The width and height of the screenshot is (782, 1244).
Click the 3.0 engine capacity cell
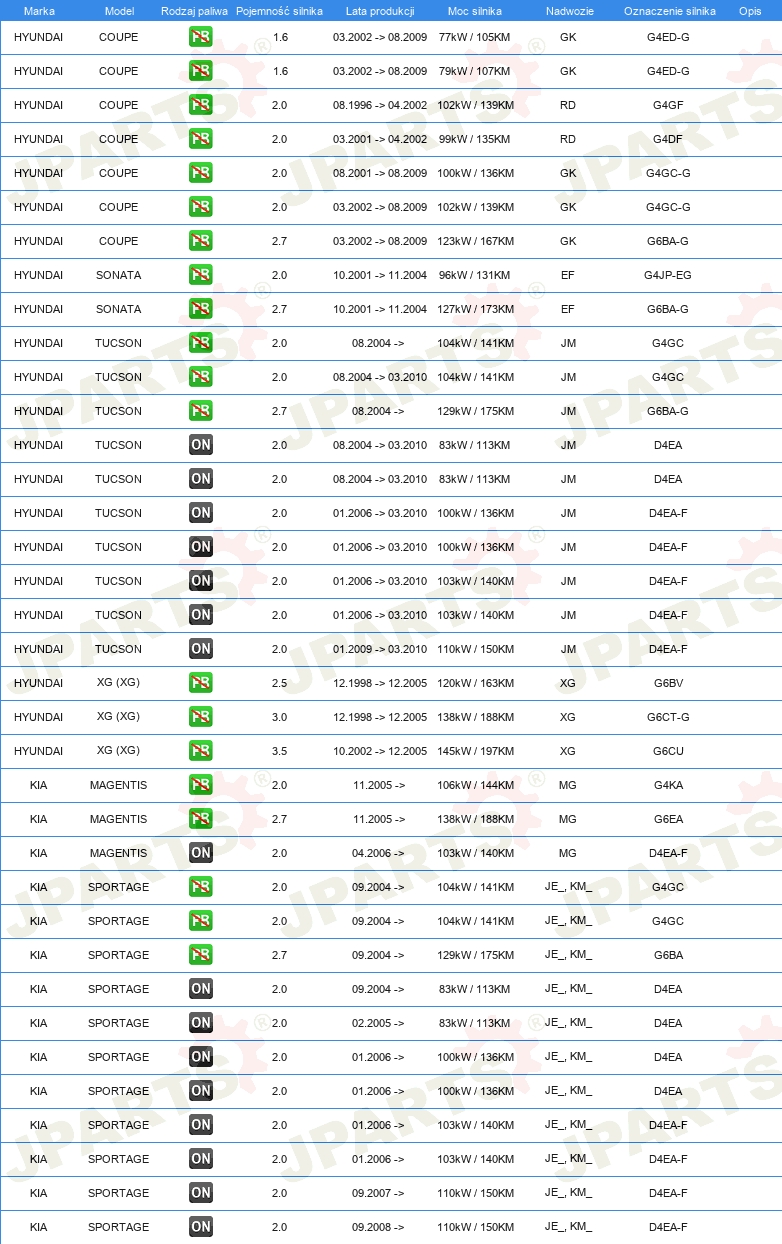pyautogui.click(x=279, y=717)
